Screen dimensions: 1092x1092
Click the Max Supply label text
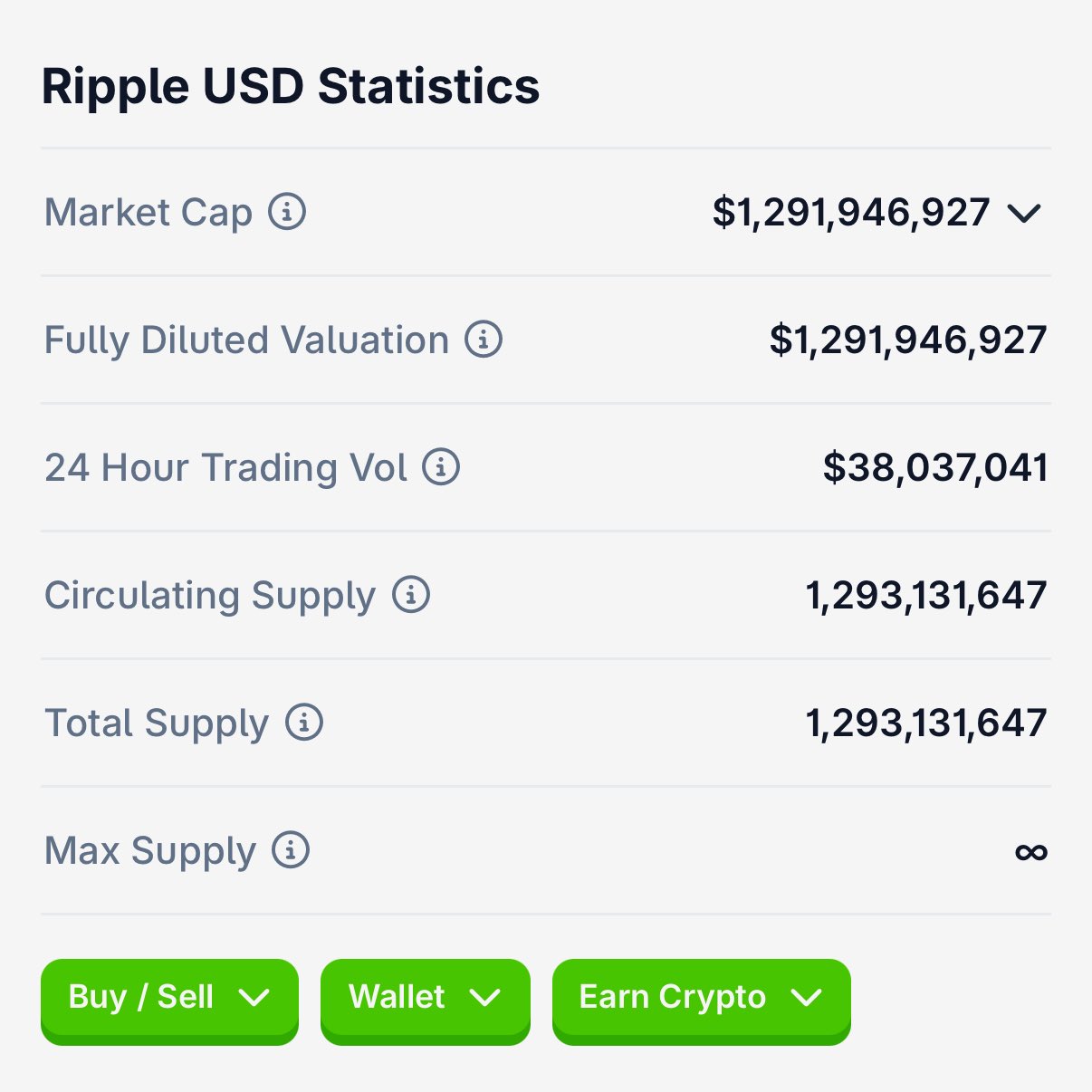[150, 851]
